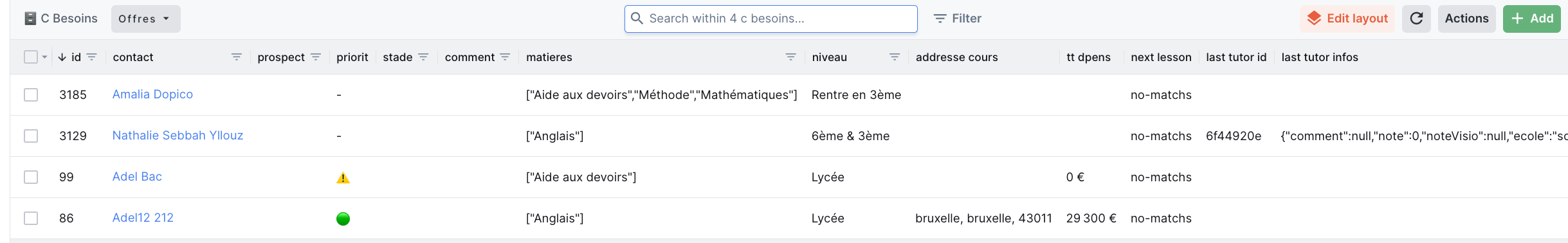Click the refresh icon button
This screenshot has width=1568, height=243.
pos(1416,19)
